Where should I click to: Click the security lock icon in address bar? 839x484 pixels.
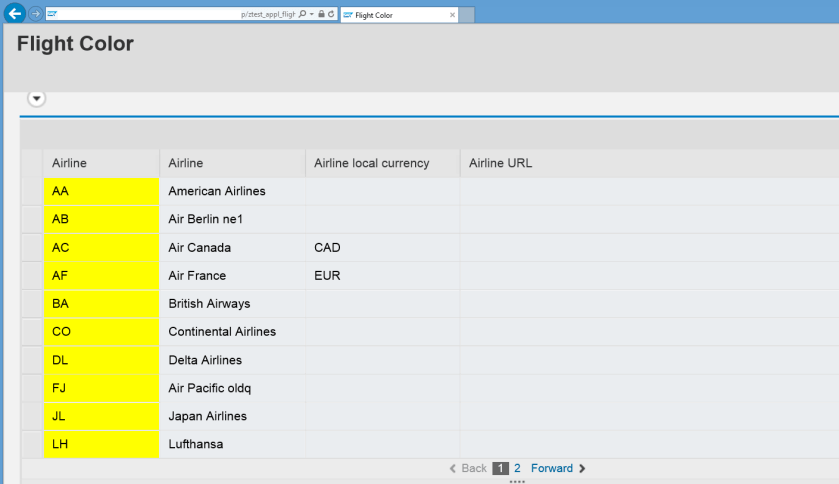tap(321, 14)
